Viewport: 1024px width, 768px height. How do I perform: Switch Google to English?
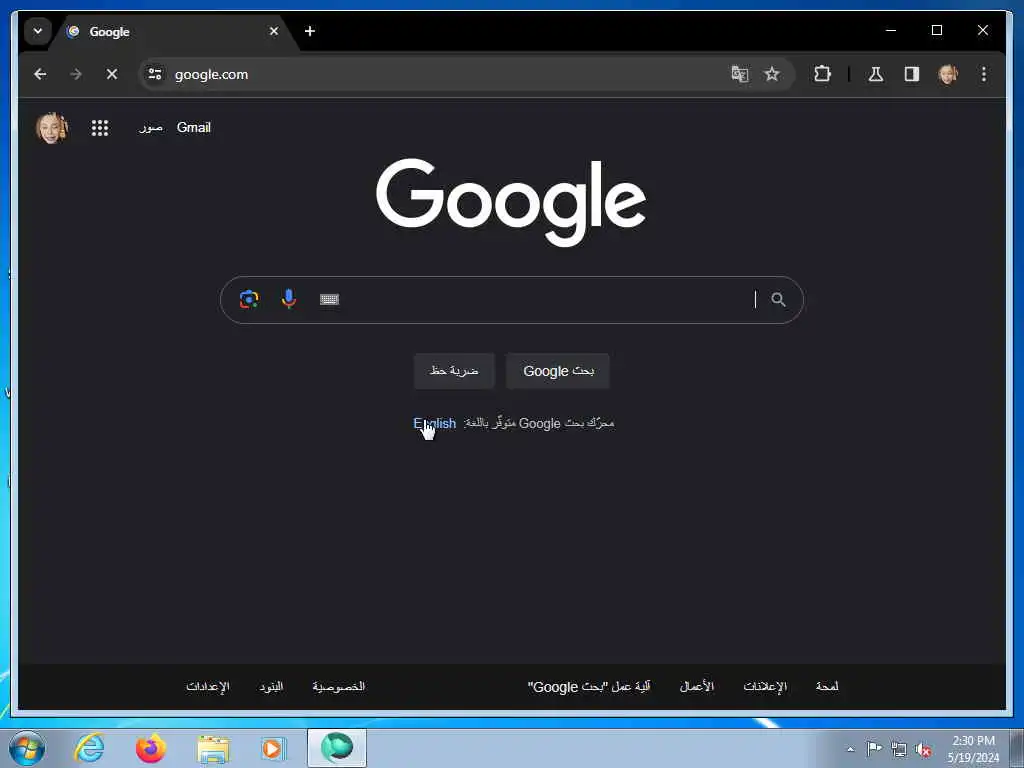click(435, 423)
